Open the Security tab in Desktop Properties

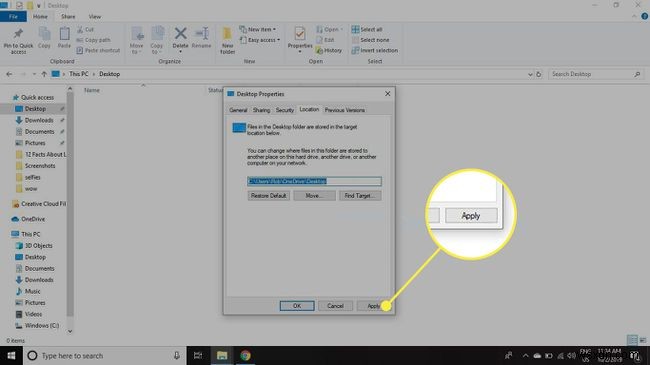tap(285, 110)
